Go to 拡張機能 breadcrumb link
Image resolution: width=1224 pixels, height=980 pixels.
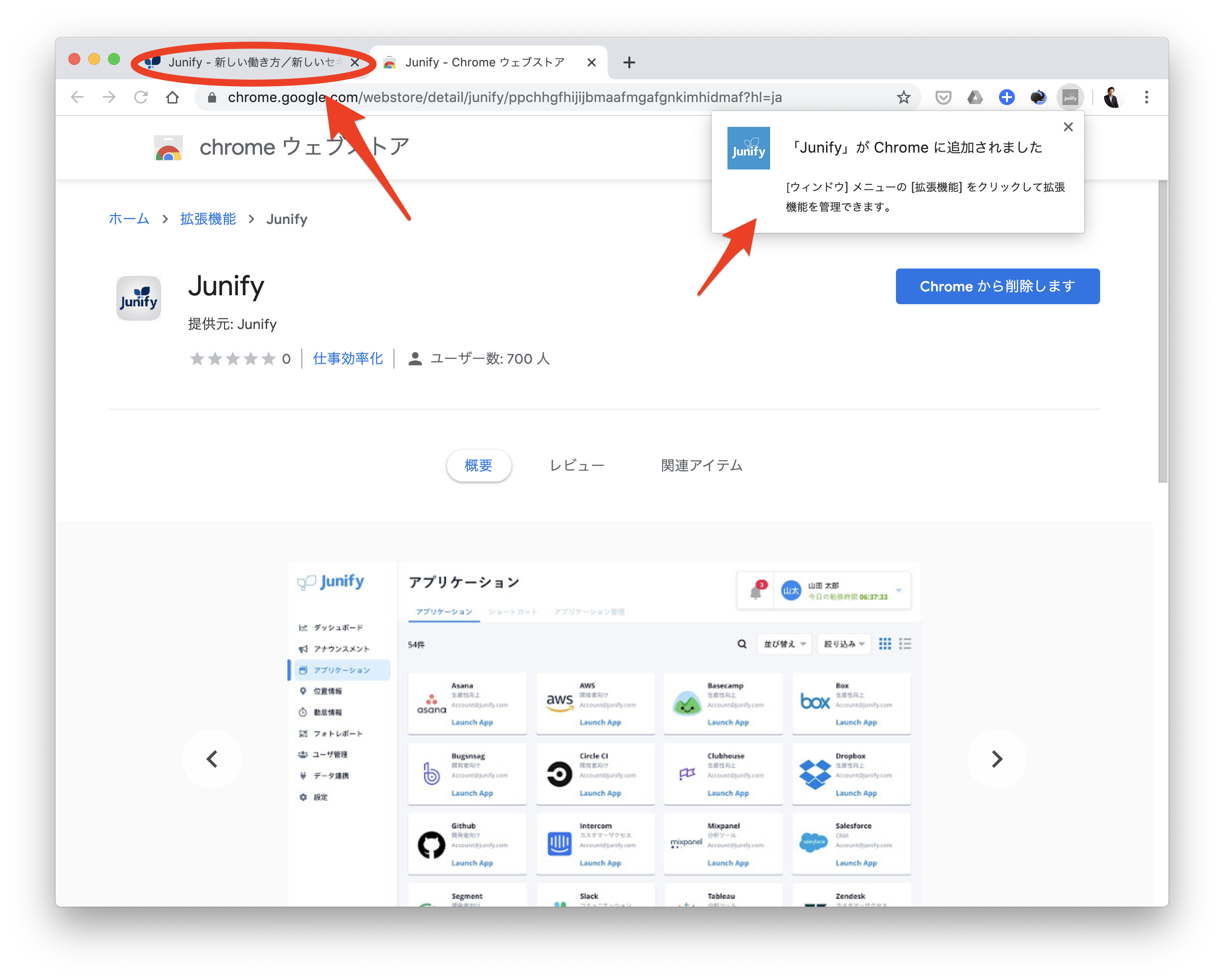point(208,219)
